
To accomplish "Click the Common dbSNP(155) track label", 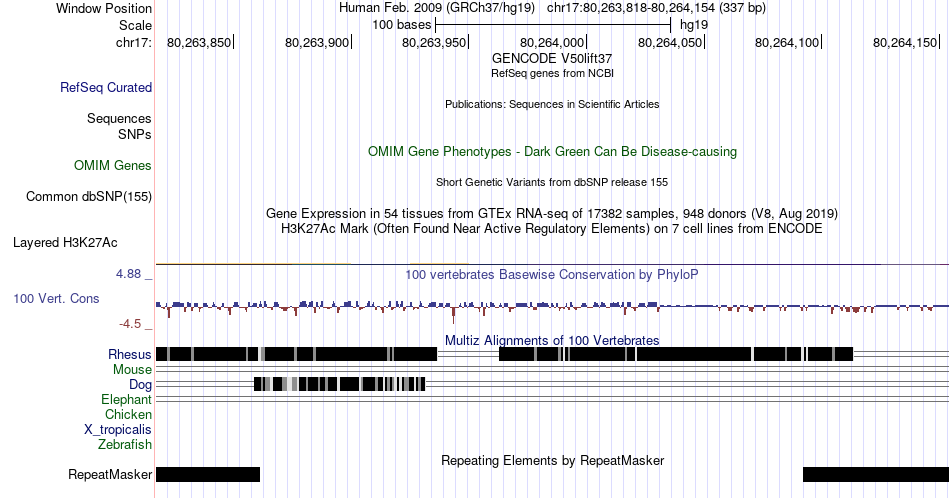I will click(89, 196).
